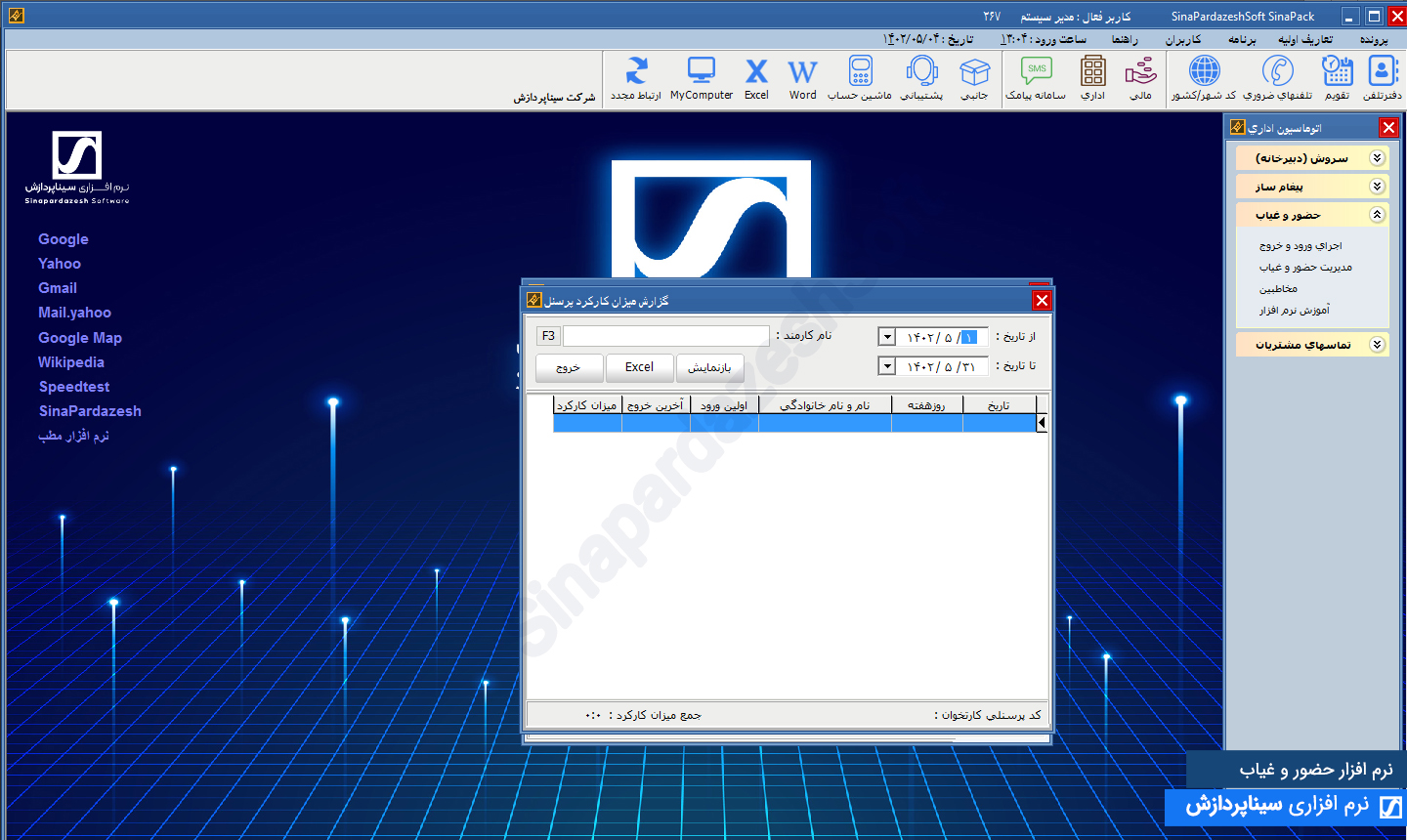Select اجرای ورود و خروج in side panel
This screenshot has width=1407, height=840.
1300,246
